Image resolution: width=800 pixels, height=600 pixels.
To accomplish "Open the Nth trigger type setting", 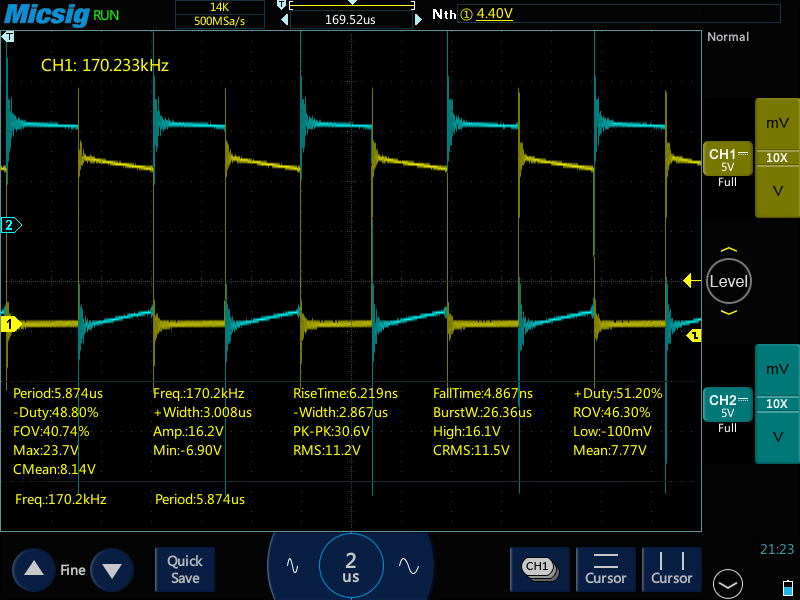I will [444, 14].
